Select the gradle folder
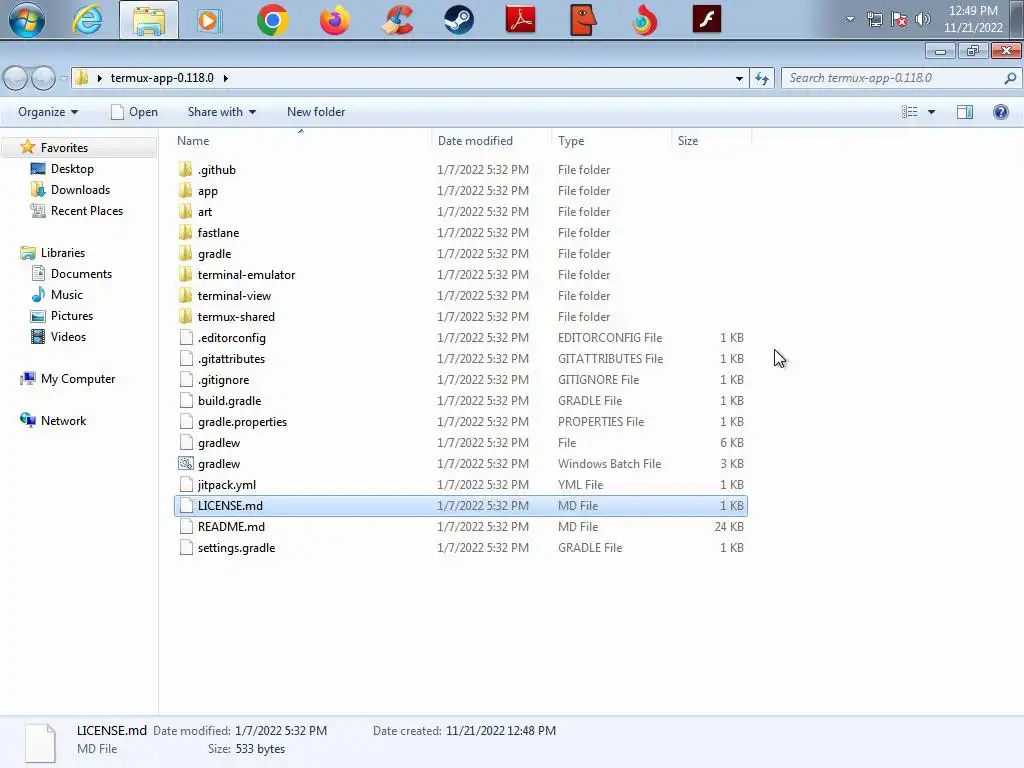The width and height of the screenshot is (1024, 768). click(x=460, y=253)
